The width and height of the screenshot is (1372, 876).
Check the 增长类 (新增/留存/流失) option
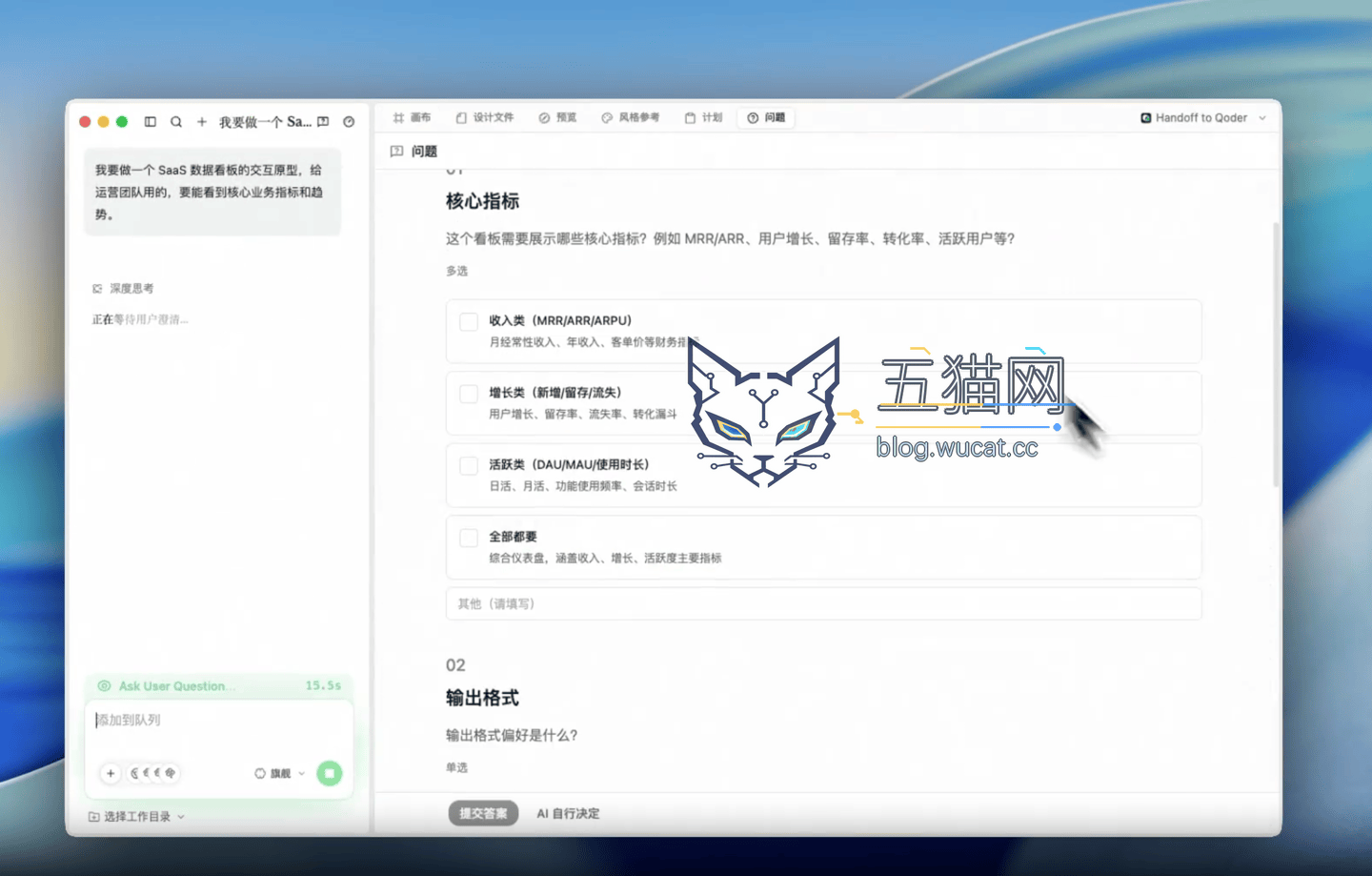(469, 394)
